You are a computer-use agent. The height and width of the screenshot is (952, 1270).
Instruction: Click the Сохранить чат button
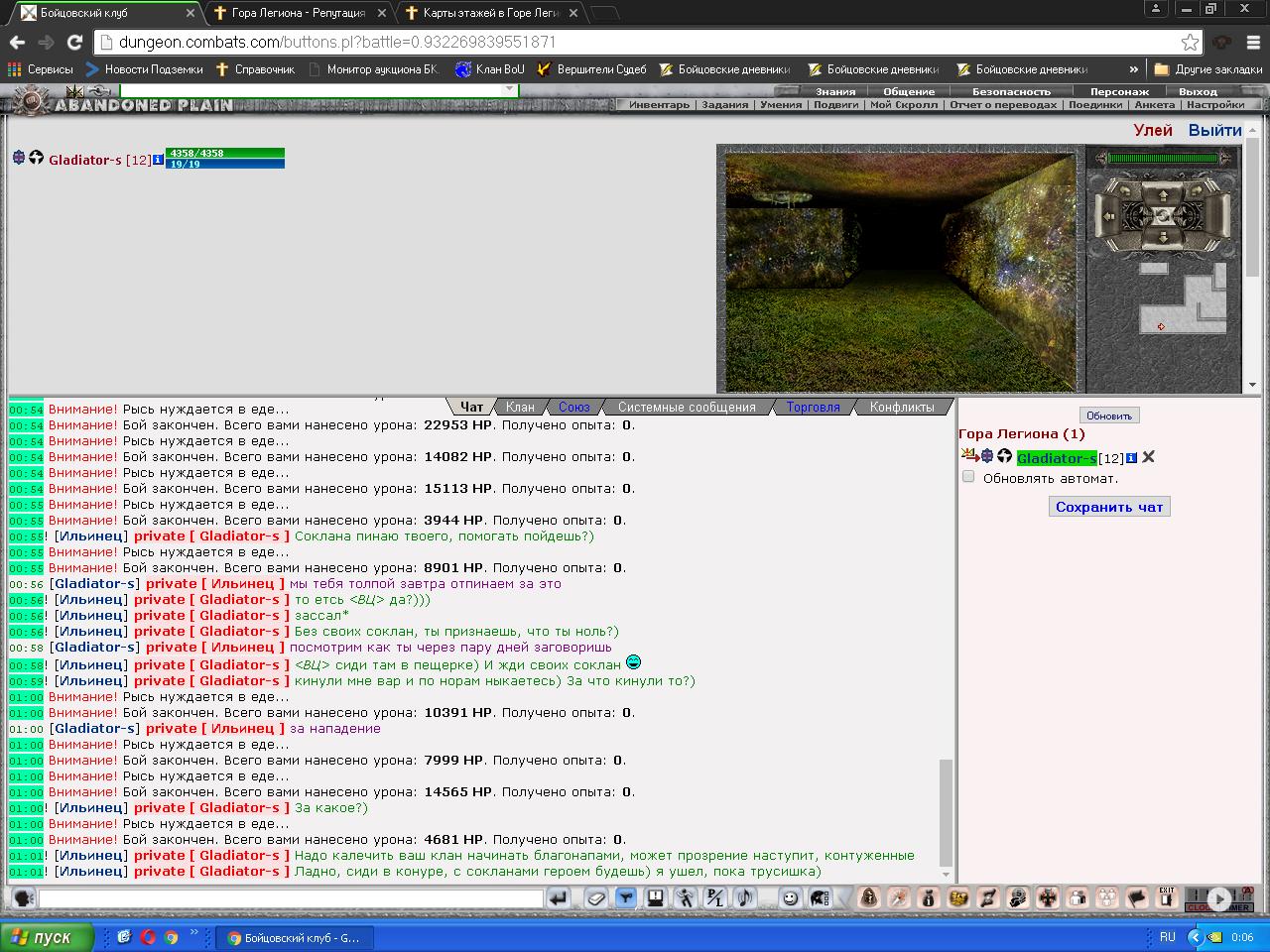coord(1109,507)
